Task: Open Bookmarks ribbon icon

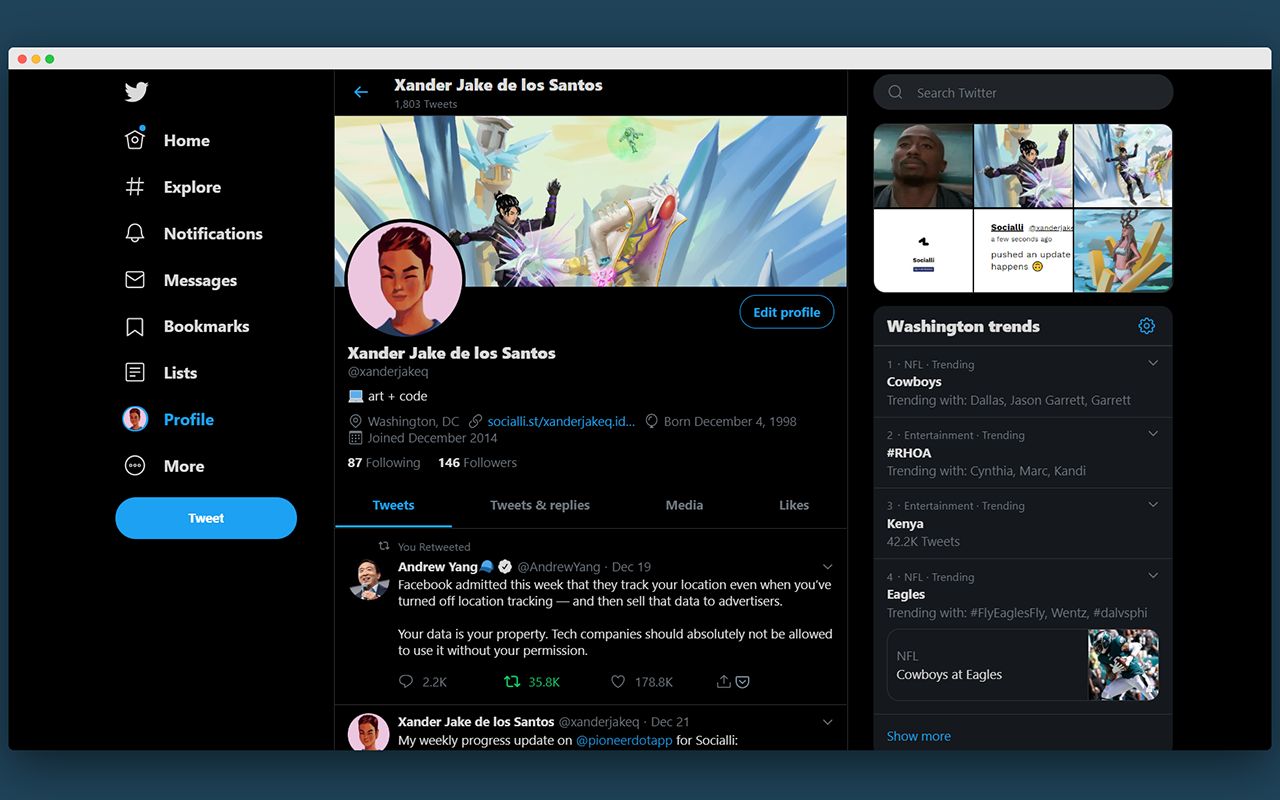Action: point(135,326)
